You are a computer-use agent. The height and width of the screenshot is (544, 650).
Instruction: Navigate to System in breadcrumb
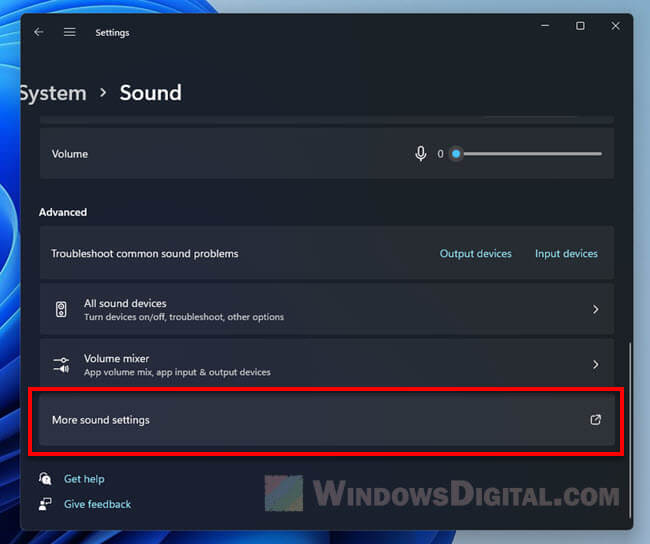click(x=53, y=93)
